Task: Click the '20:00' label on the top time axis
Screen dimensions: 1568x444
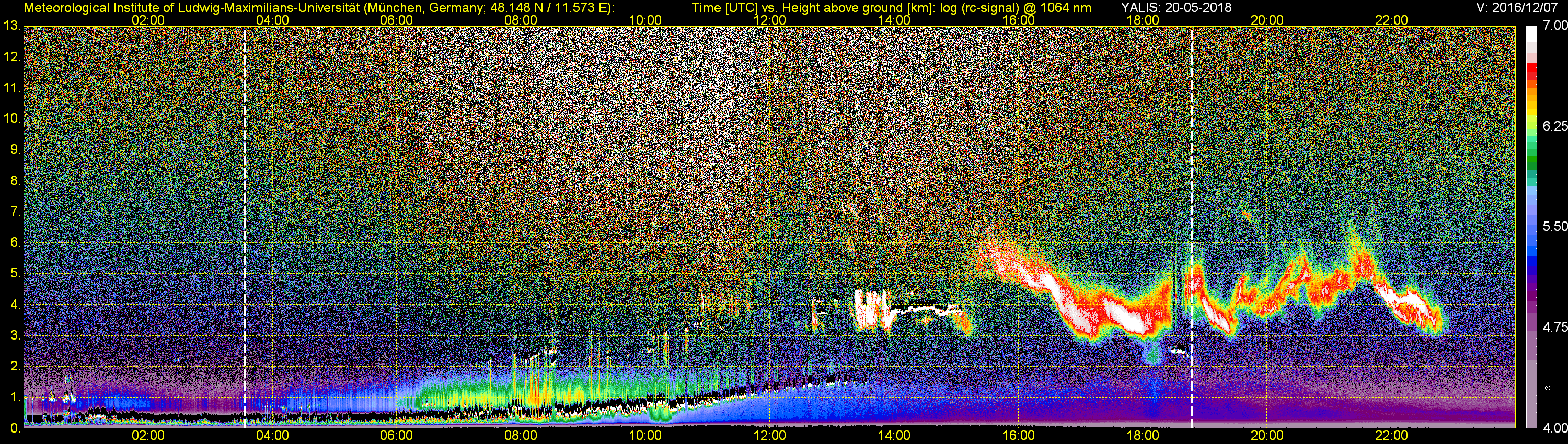Action: (x=1267, y=20)
